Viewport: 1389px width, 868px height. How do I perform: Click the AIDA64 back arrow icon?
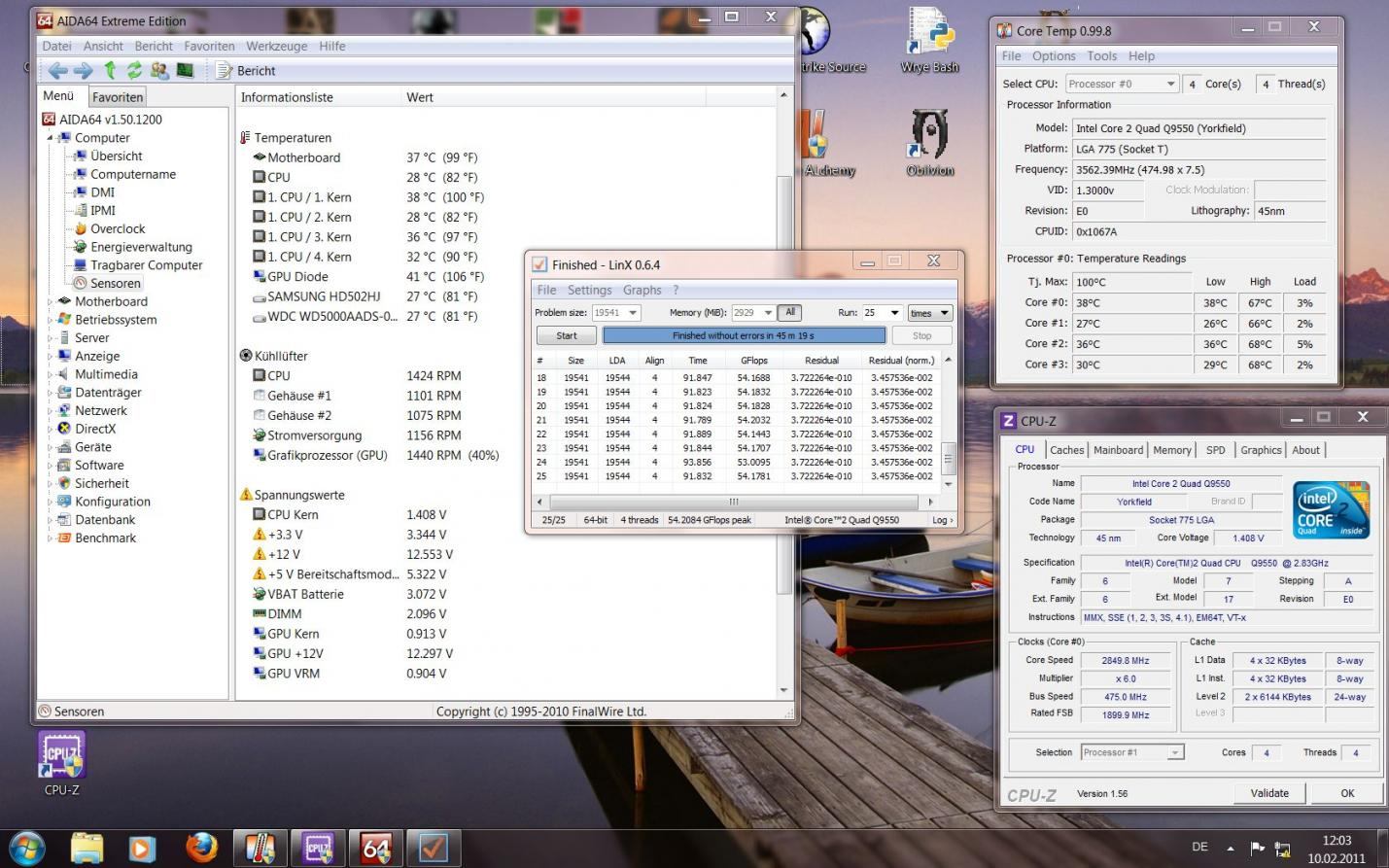click(57, 70)
